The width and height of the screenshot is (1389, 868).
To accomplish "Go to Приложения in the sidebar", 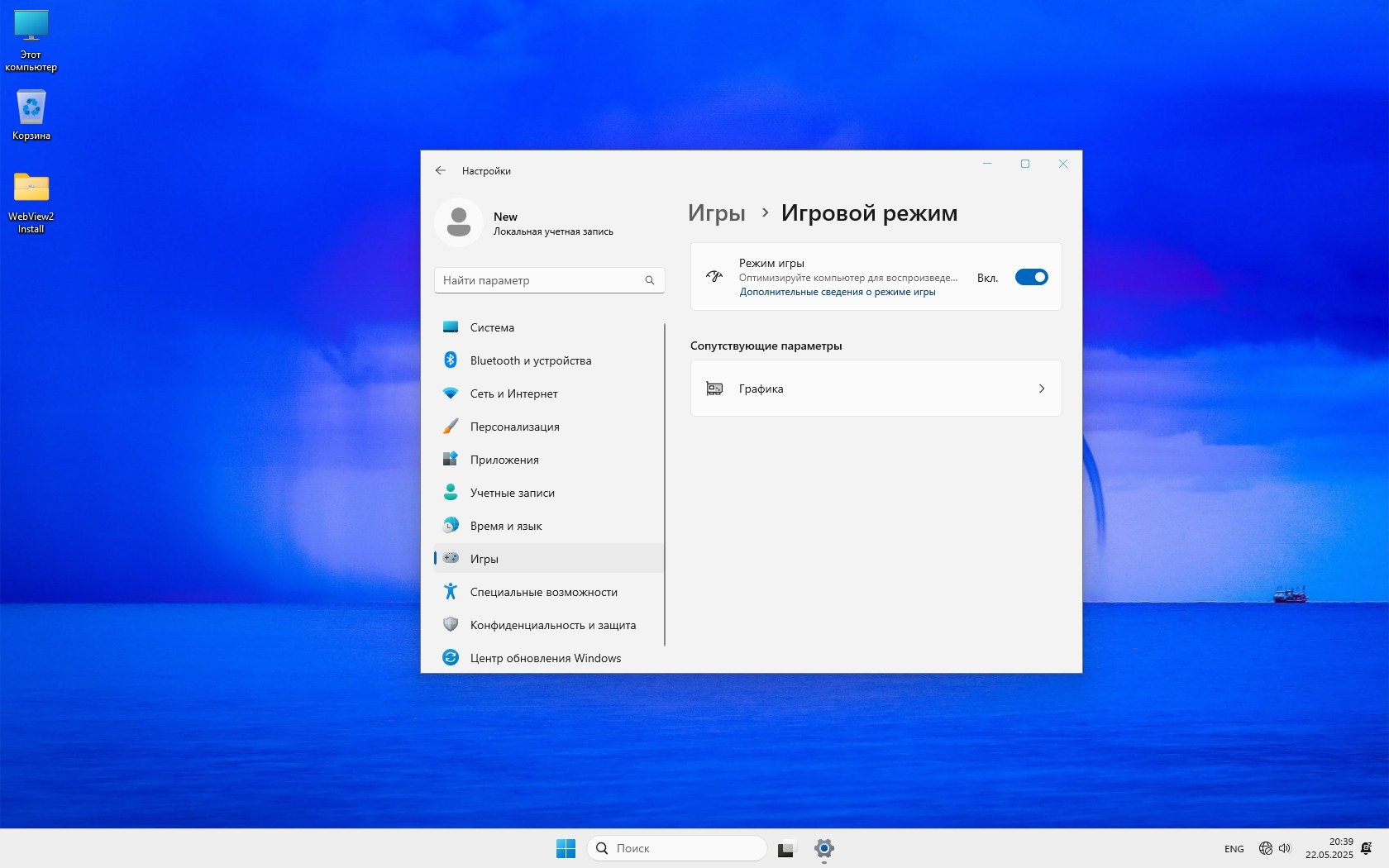I will pos(504,460).
